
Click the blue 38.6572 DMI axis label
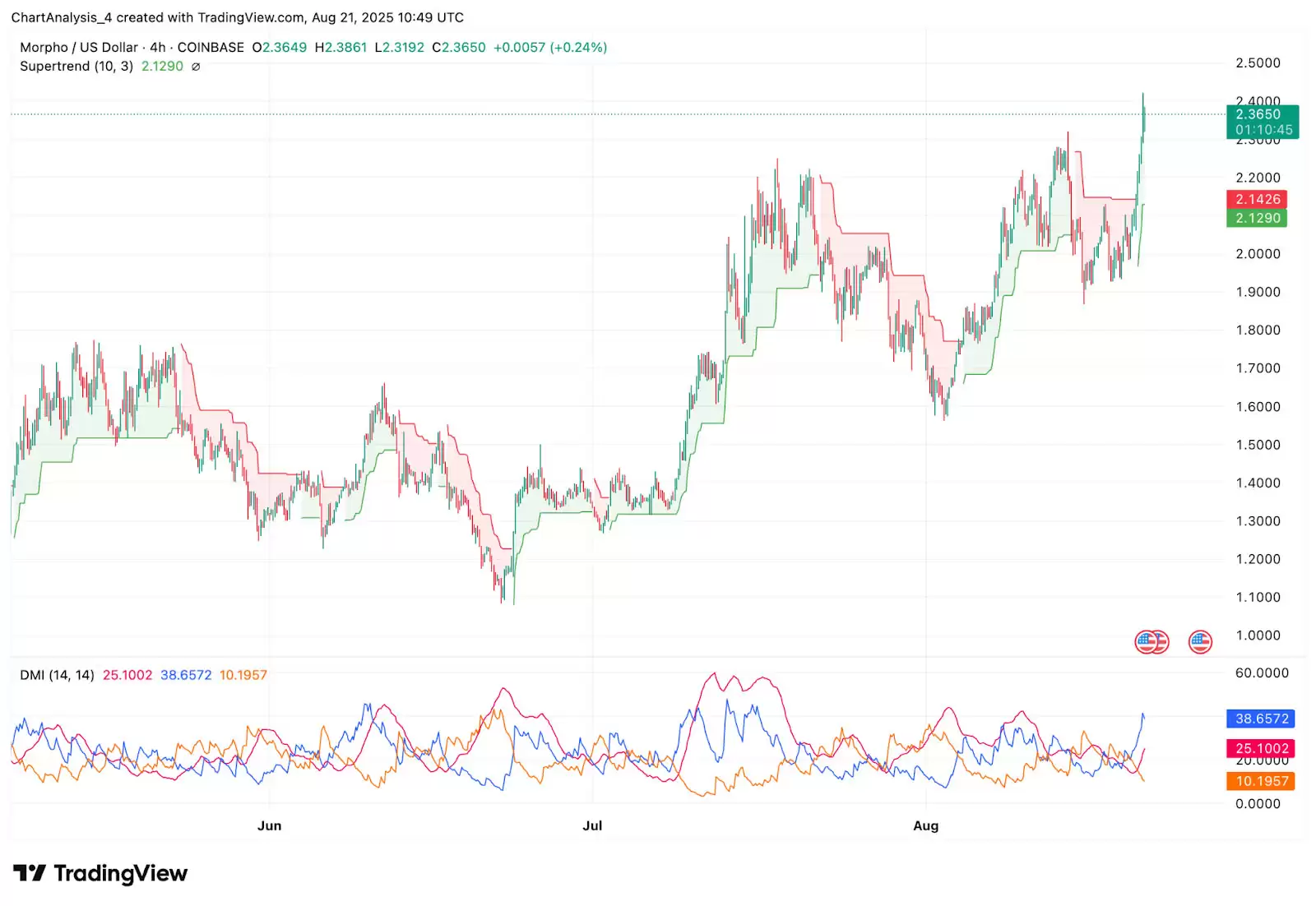(1261, 719)
